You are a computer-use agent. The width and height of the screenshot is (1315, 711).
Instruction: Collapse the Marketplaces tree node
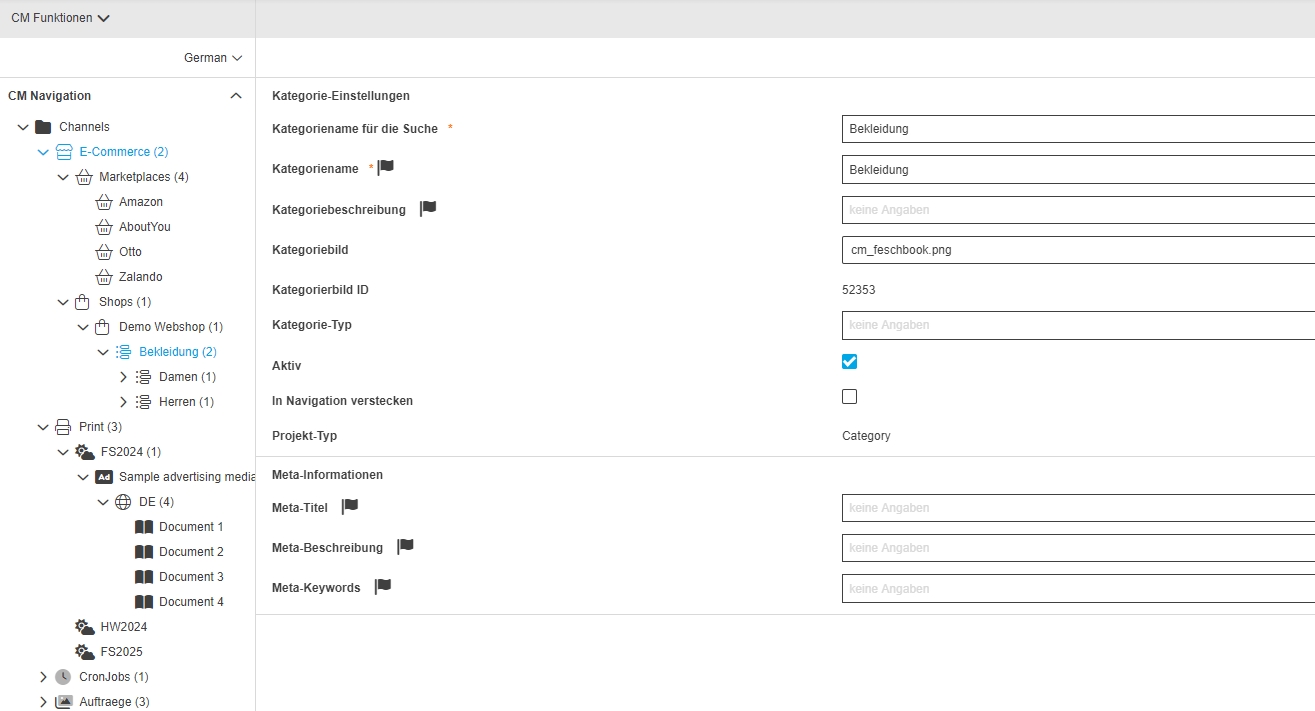click(63, 177)
